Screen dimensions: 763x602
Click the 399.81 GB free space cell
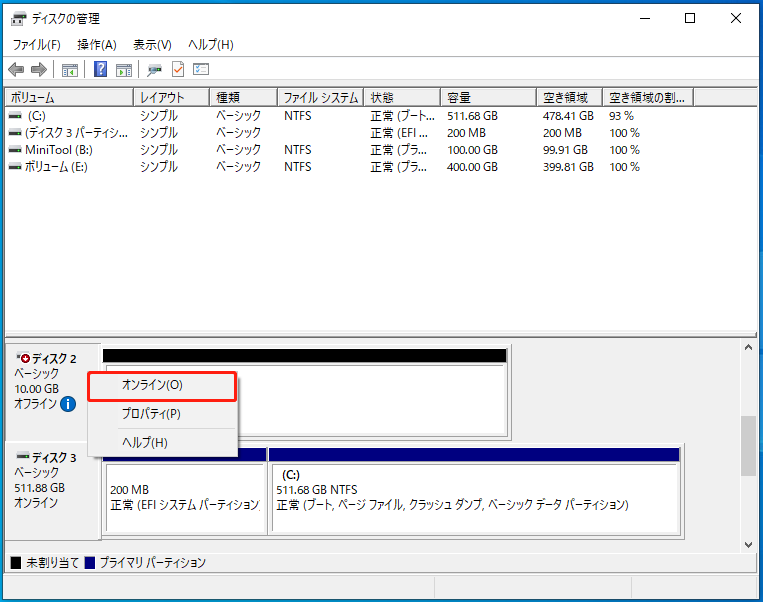point(568,167)
